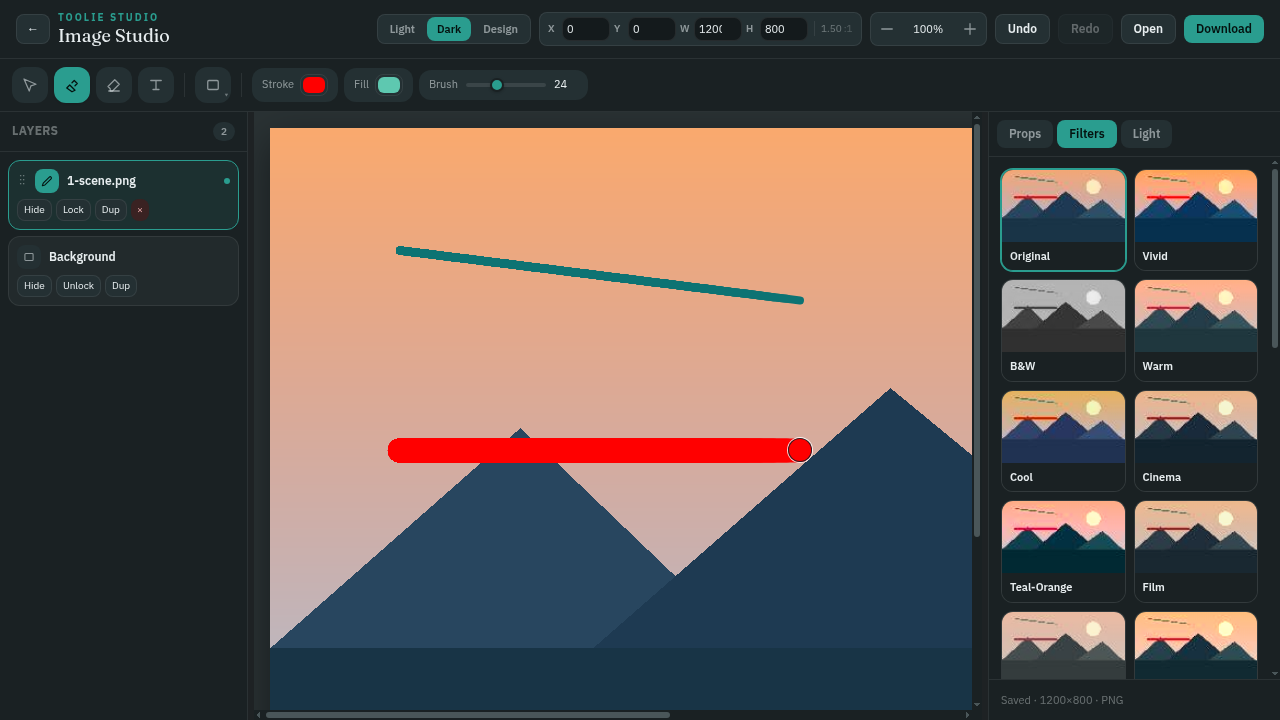Click the Open button

tap(1148, 29)
